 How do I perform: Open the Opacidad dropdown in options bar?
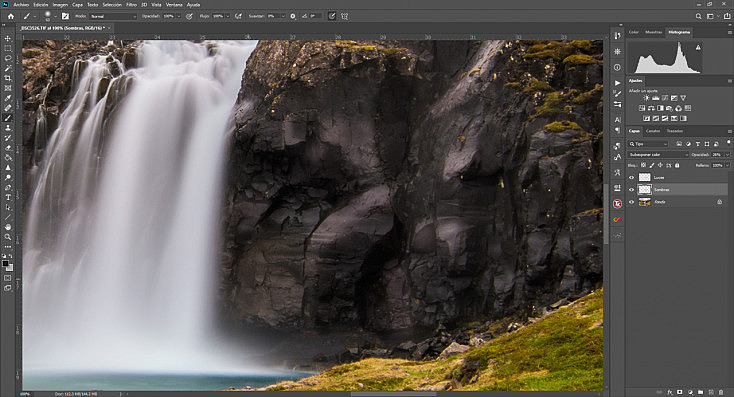(179, 16)
